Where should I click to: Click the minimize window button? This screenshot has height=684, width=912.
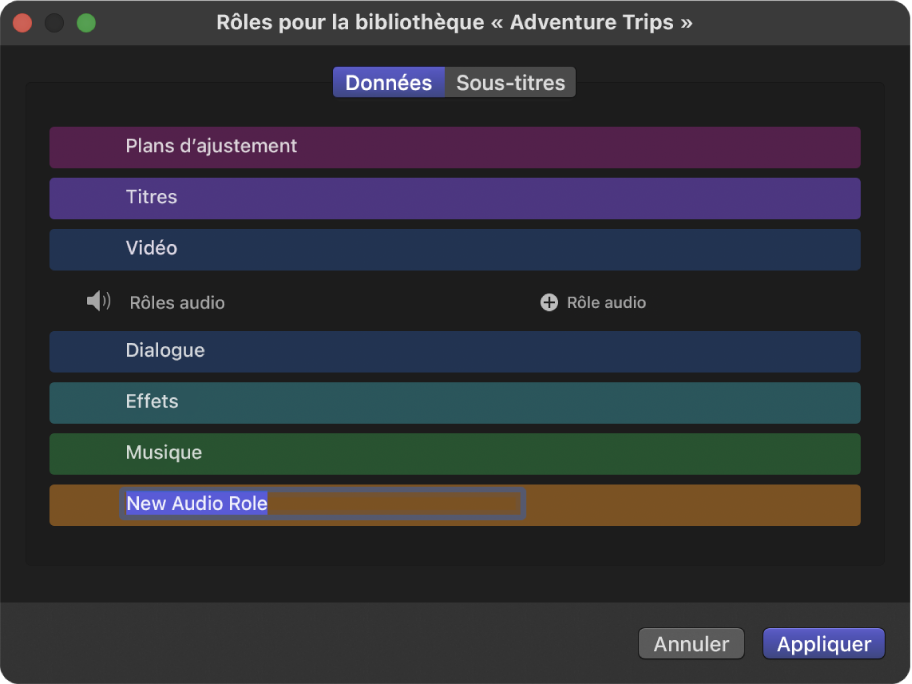pos(54,23)
